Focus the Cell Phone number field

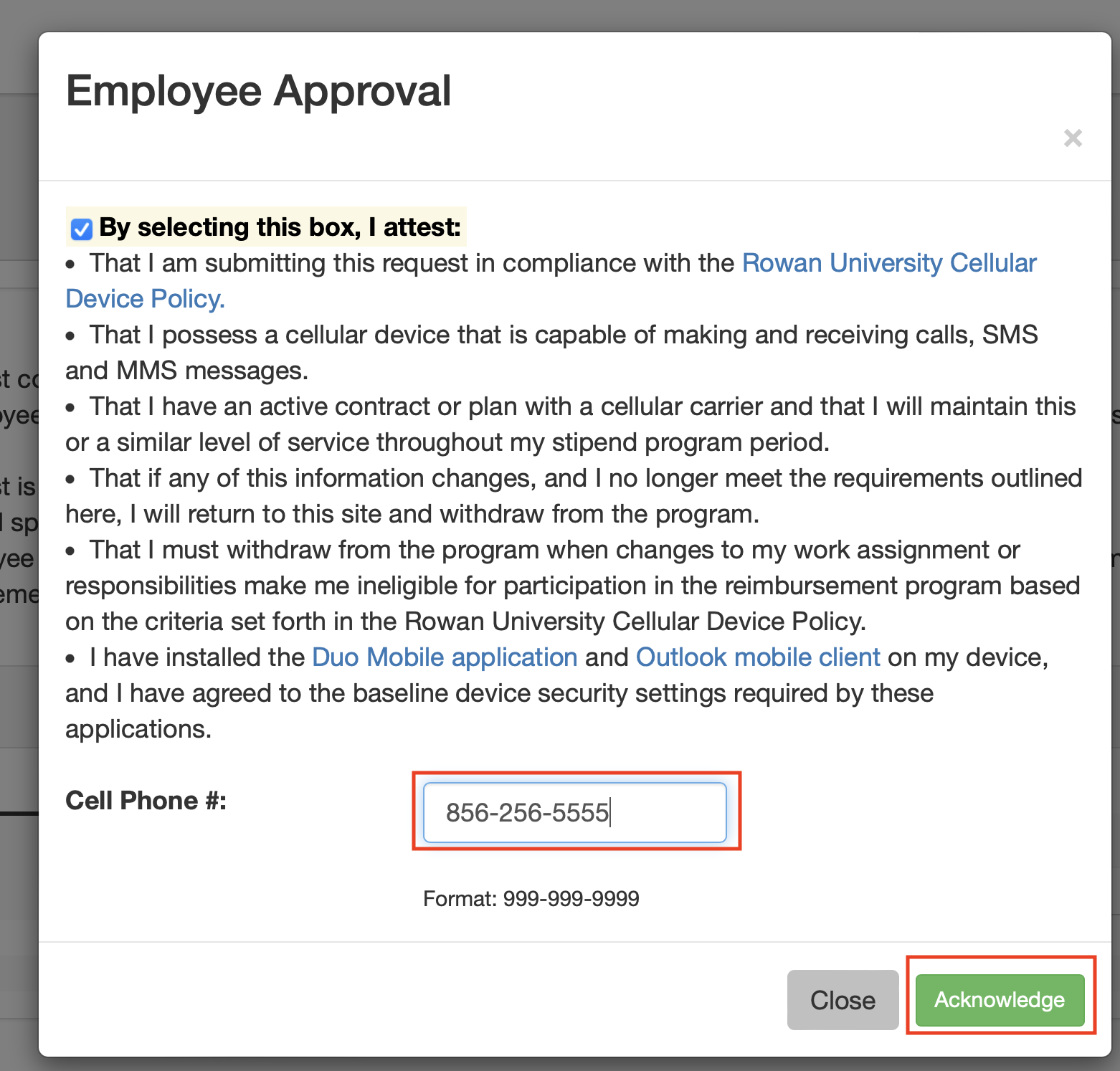point(574,812)
